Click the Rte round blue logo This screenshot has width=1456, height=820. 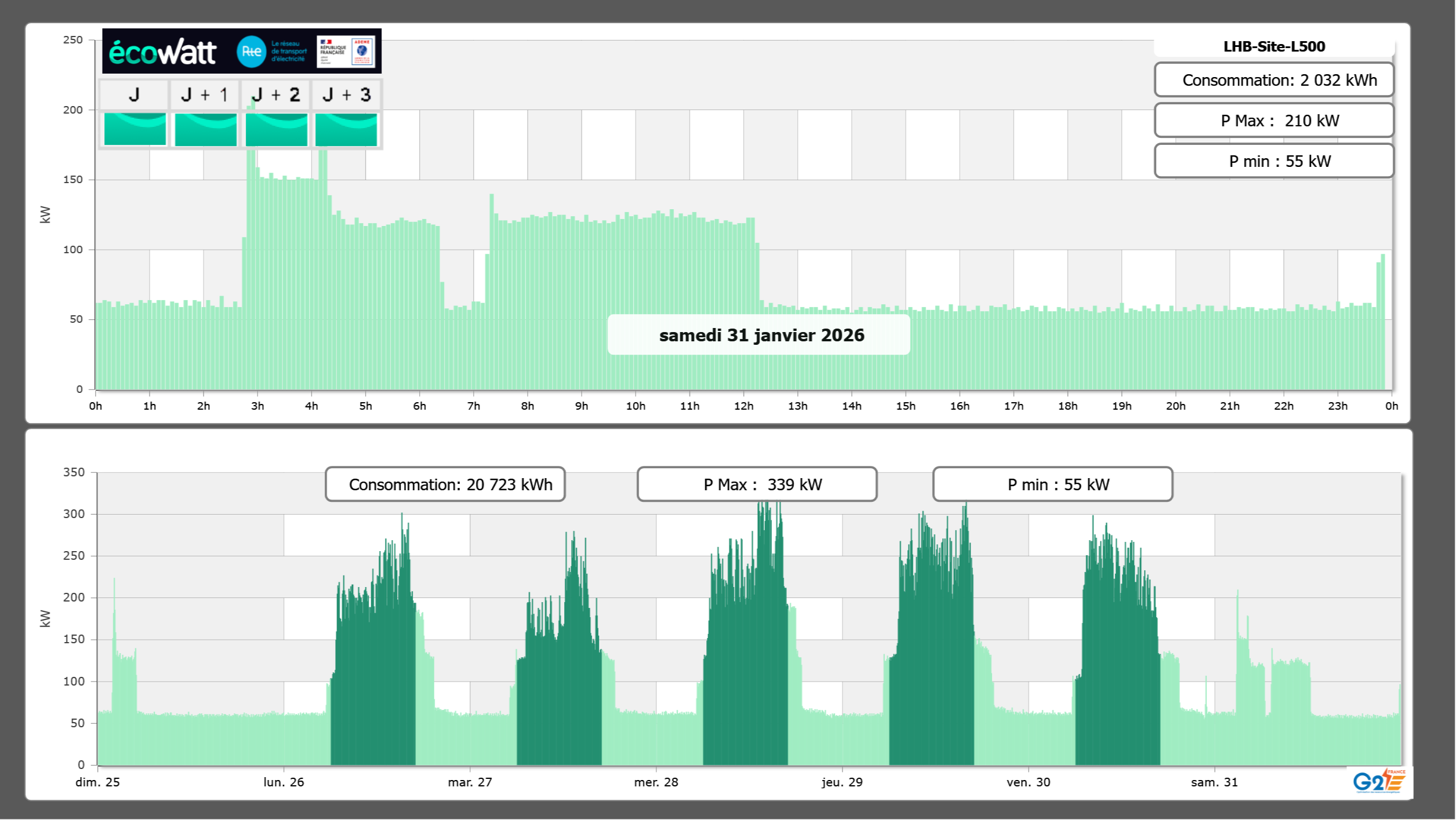(x=251, y=52)
